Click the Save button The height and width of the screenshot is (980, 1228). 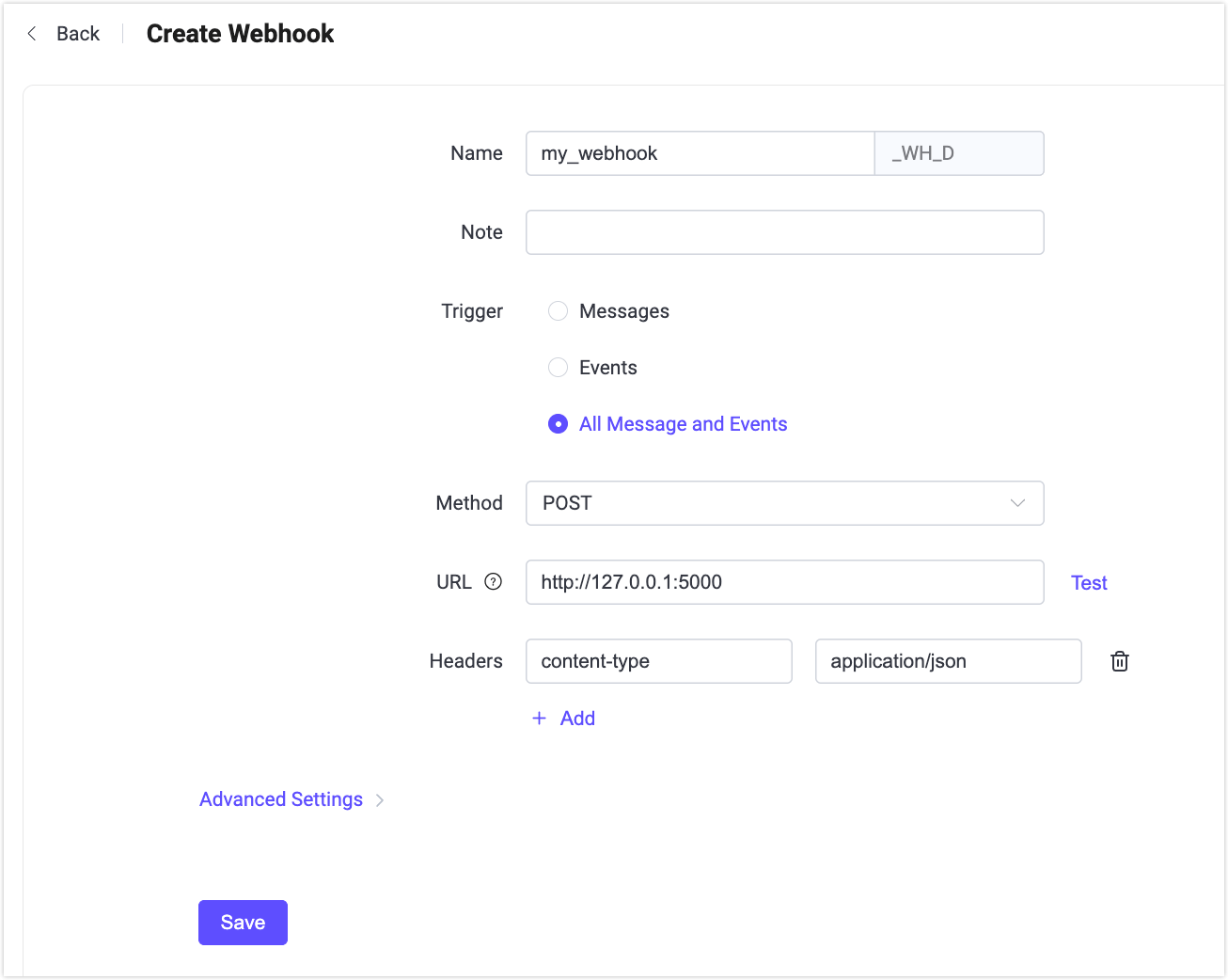point(243,923)
